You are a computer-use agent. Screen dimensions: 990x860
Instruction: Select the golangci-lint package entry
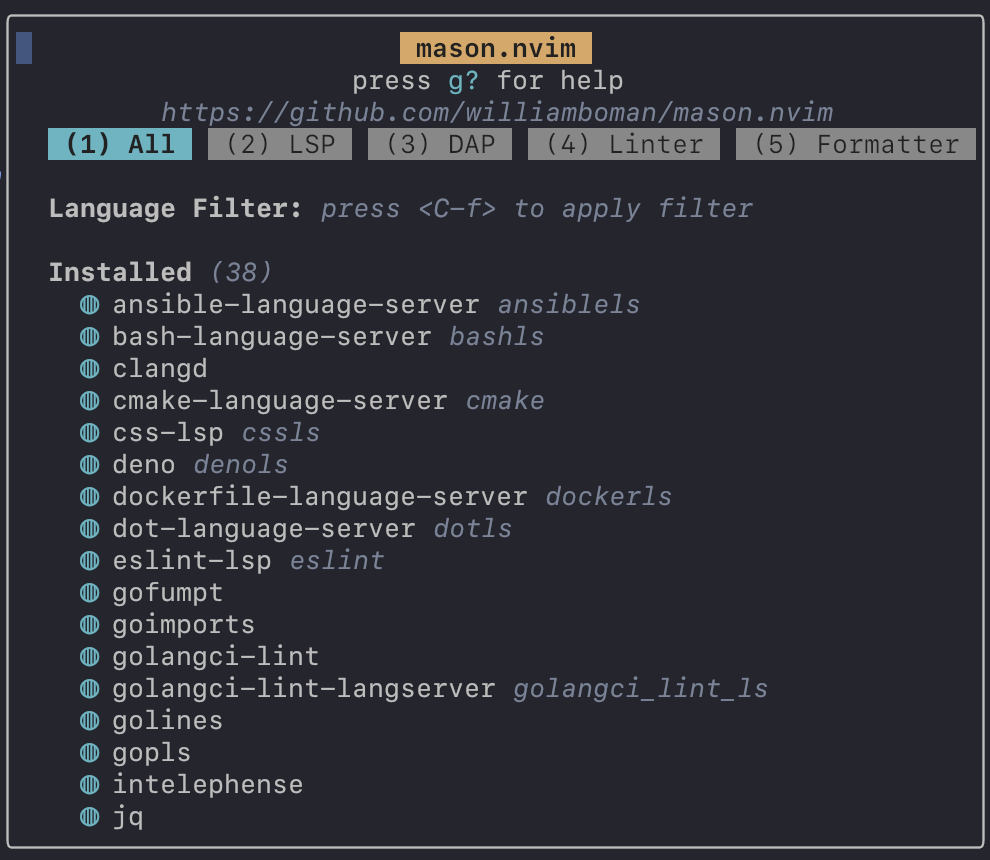(x=214, y=656)
